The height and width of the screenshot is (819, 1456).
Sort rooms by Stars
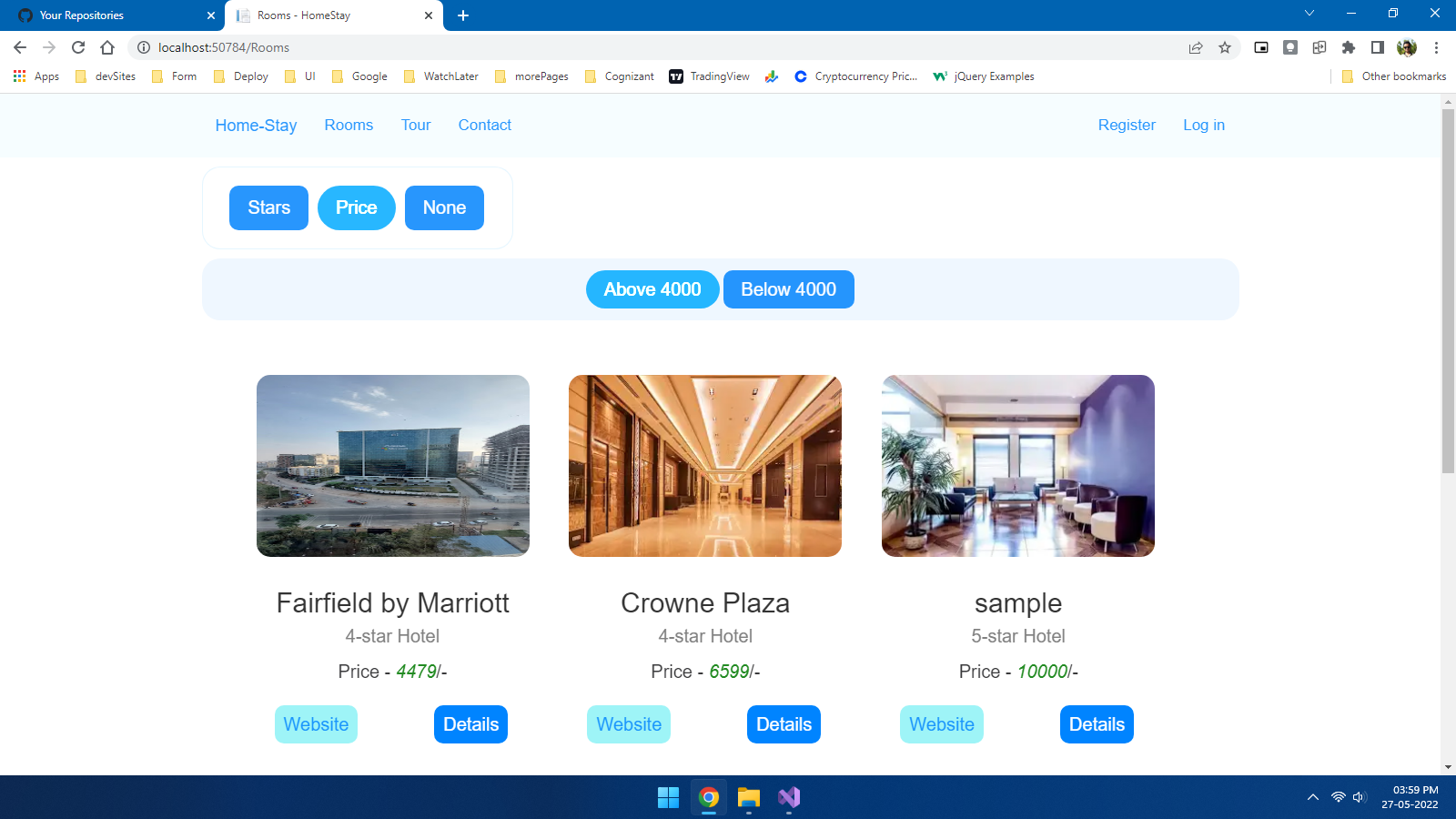(268, 207)
